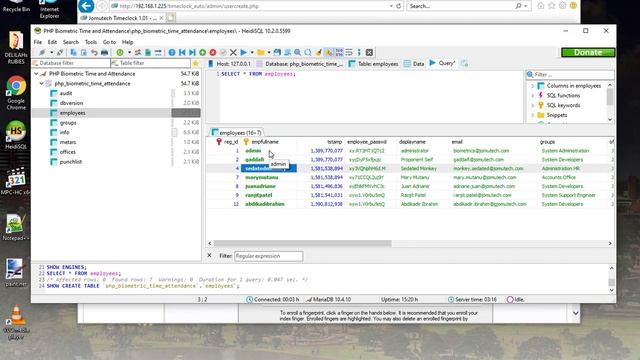Screen dimensions: 640x360
Task: Toggle the long lines wrap toolbar button
Action: [349, 52]
